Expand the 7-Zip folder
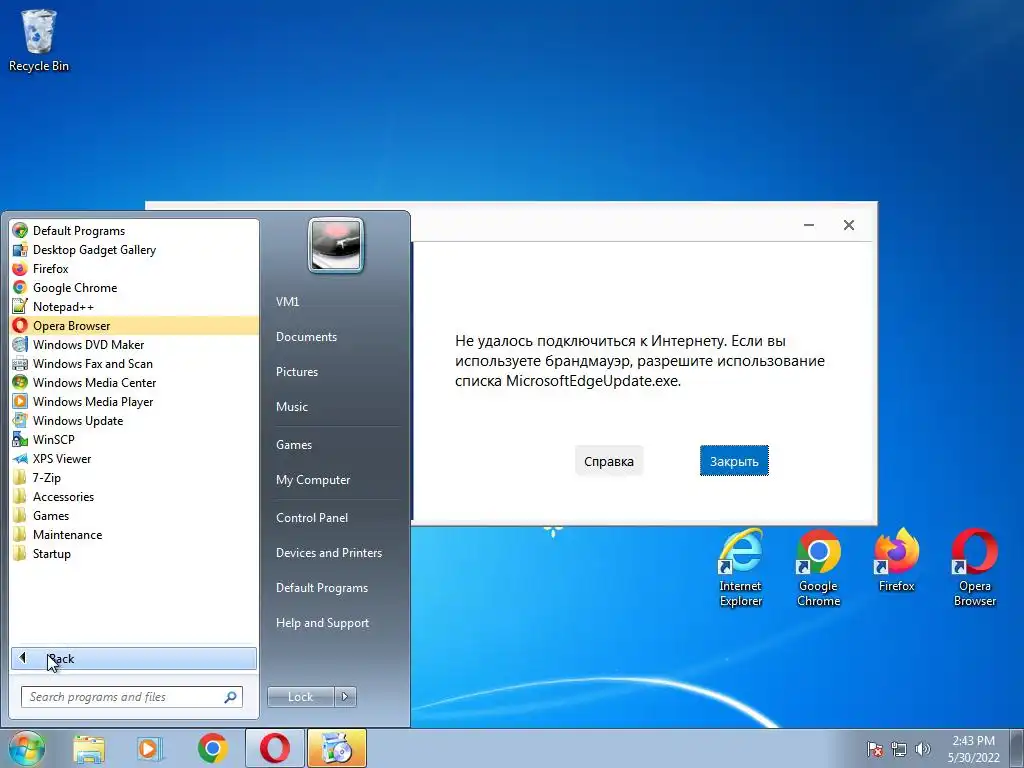The height and width of the screenshot is (768, 1024). (x=134, y=477)
